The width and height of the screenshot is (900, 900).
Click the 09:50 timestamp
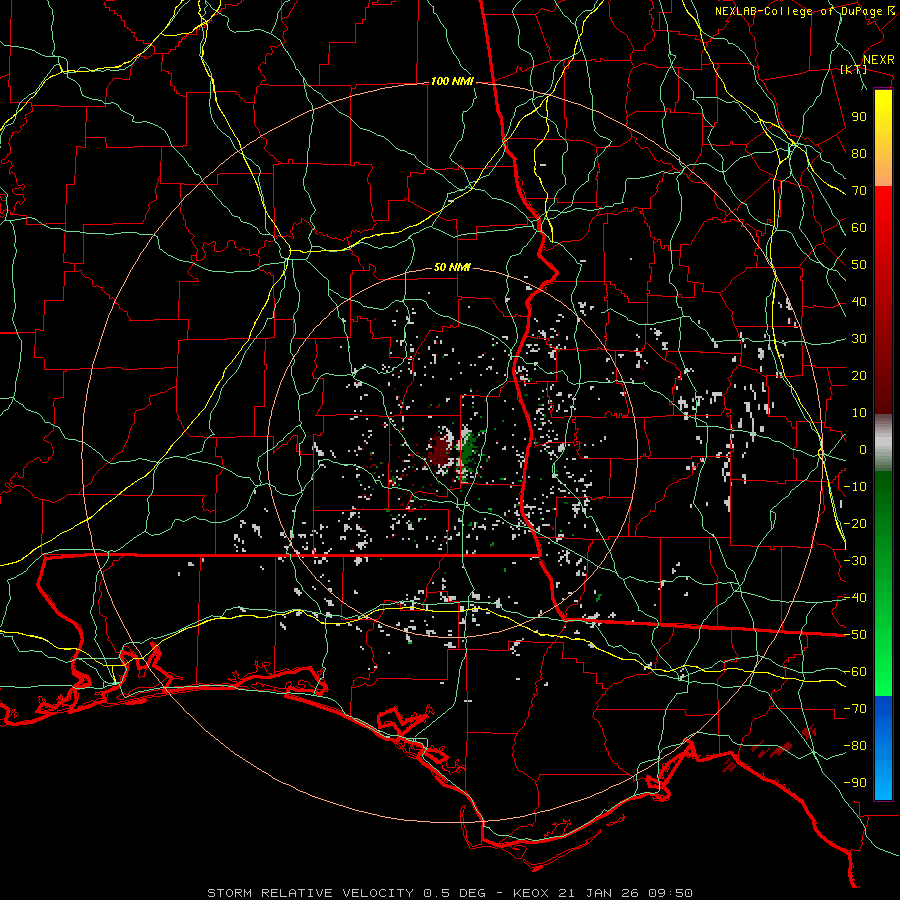668,893
